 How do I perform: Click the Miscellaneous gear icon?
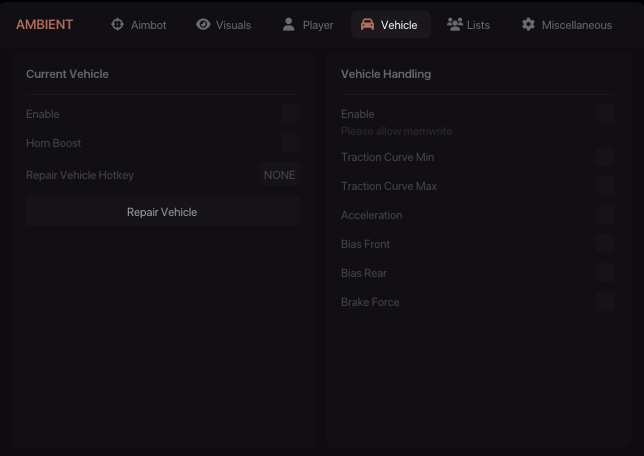point(528,24)
